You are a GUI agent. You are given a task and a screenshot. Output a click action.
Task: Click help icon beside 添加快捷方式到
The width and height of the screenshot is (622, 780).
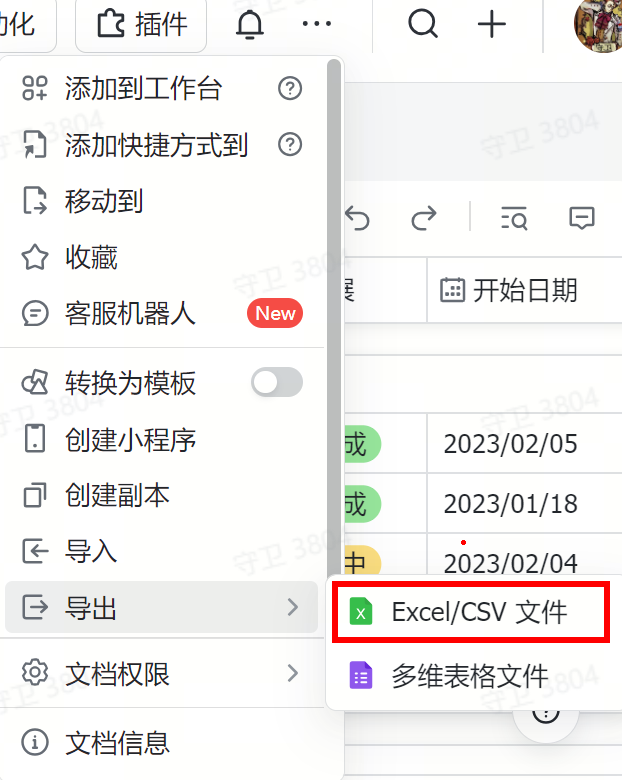pos(290,145)
